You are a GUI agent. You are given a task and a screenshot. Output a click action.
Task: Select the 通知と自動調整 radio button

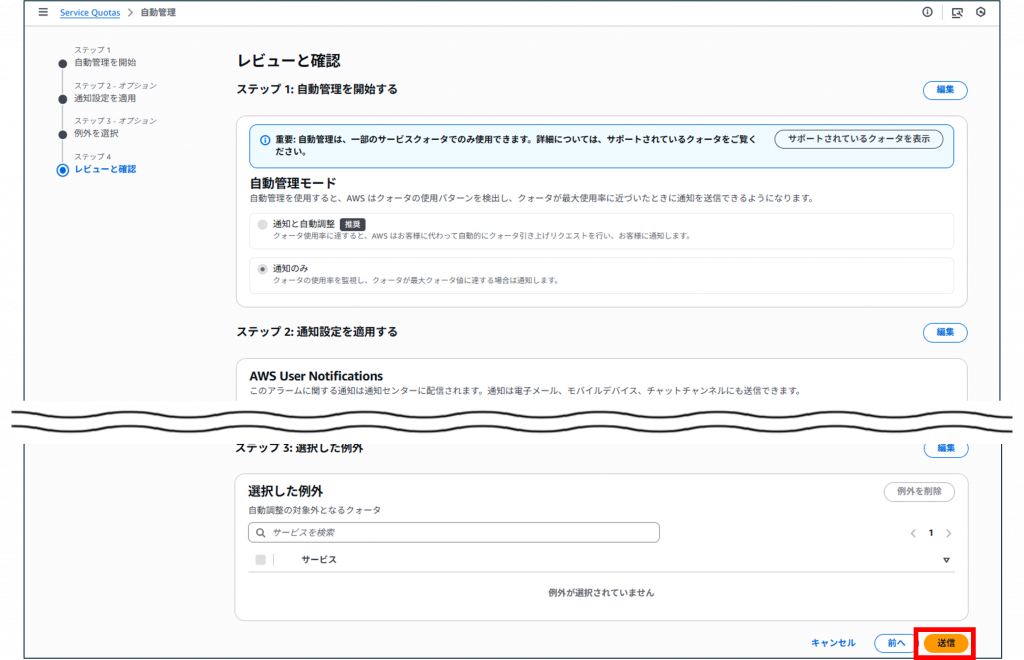tap(263, 225)
